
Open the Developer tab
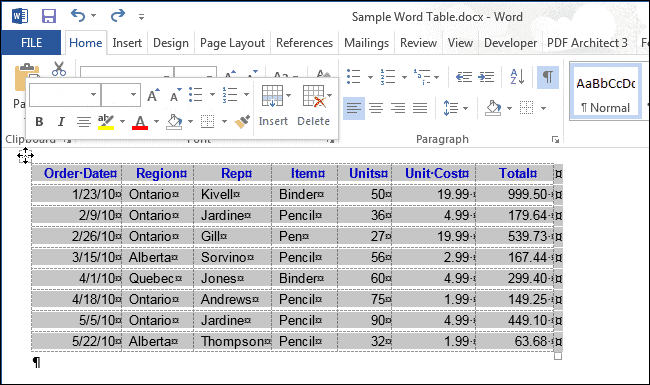(x=510, y=43)
